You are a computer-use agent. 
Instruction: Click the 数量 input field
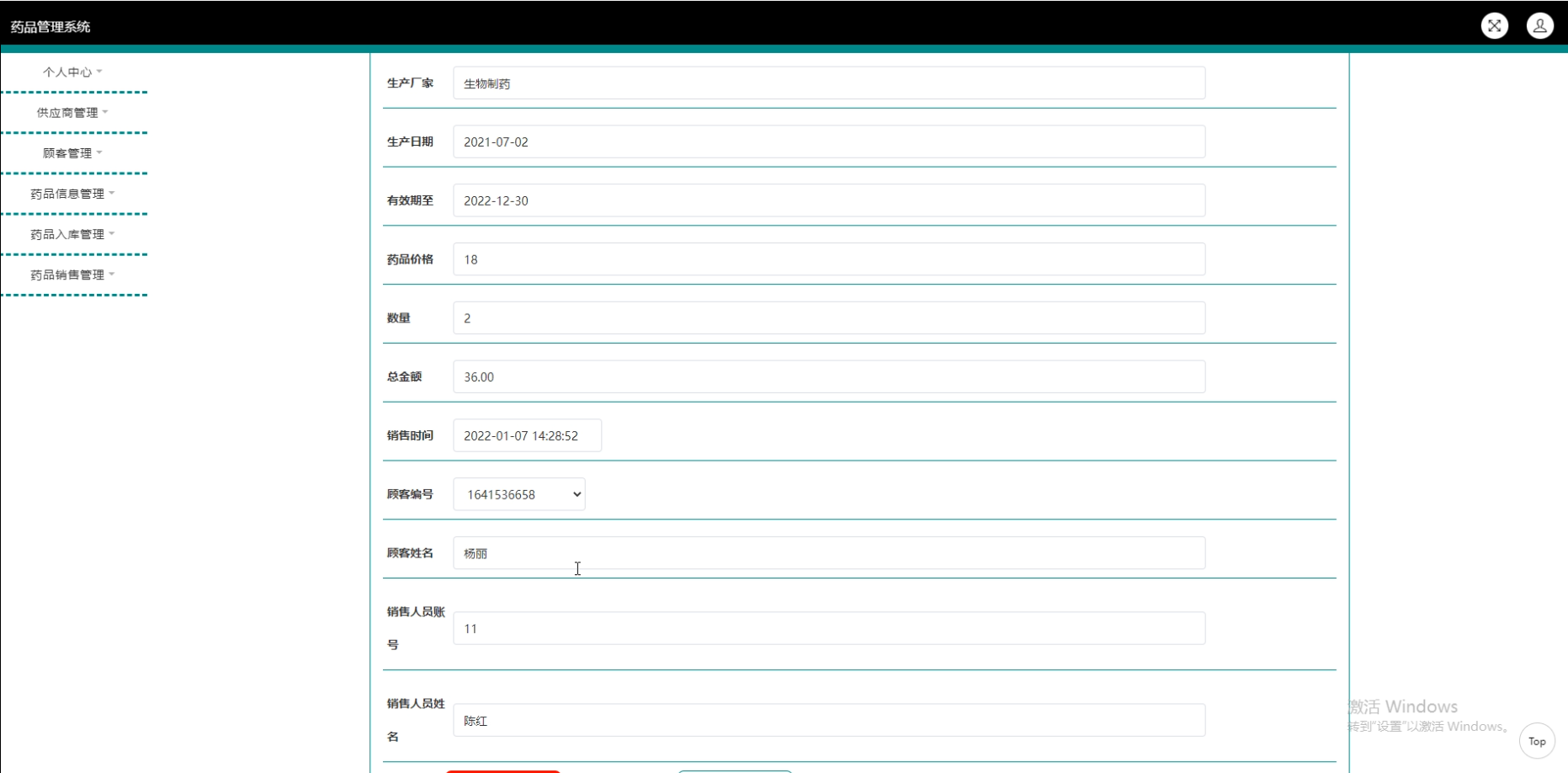tap(829, 318)
